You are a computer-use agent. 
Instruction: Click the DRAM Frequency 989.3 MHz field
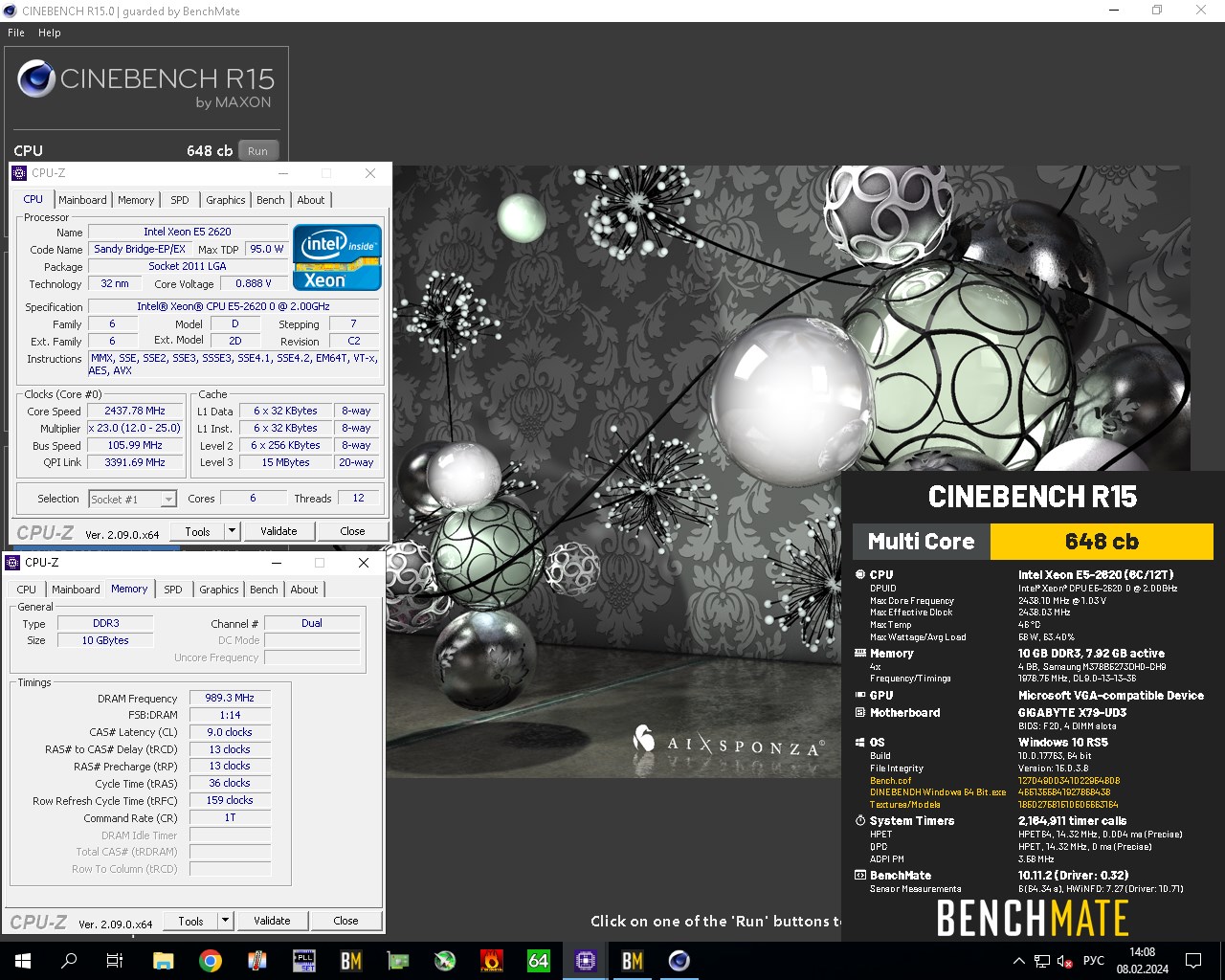pyautogui.click(x=230, y=698)
